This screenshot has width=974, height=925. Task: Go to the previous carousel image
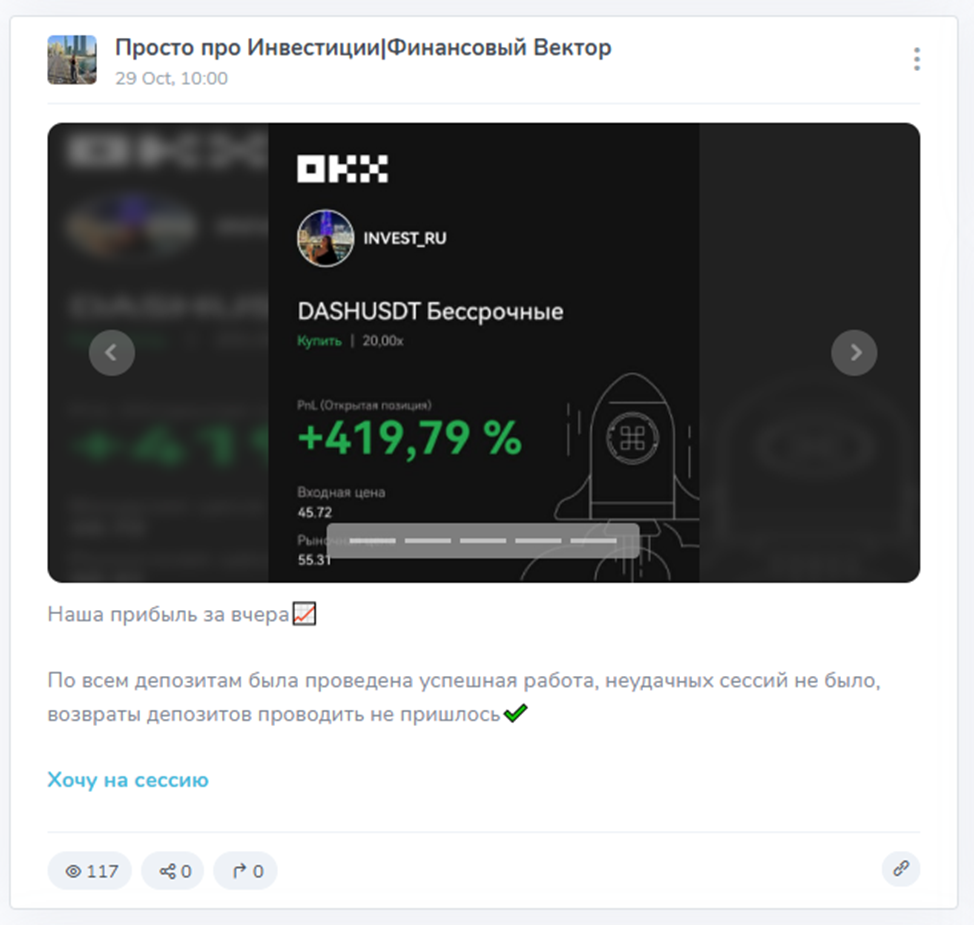coord(112,353)
